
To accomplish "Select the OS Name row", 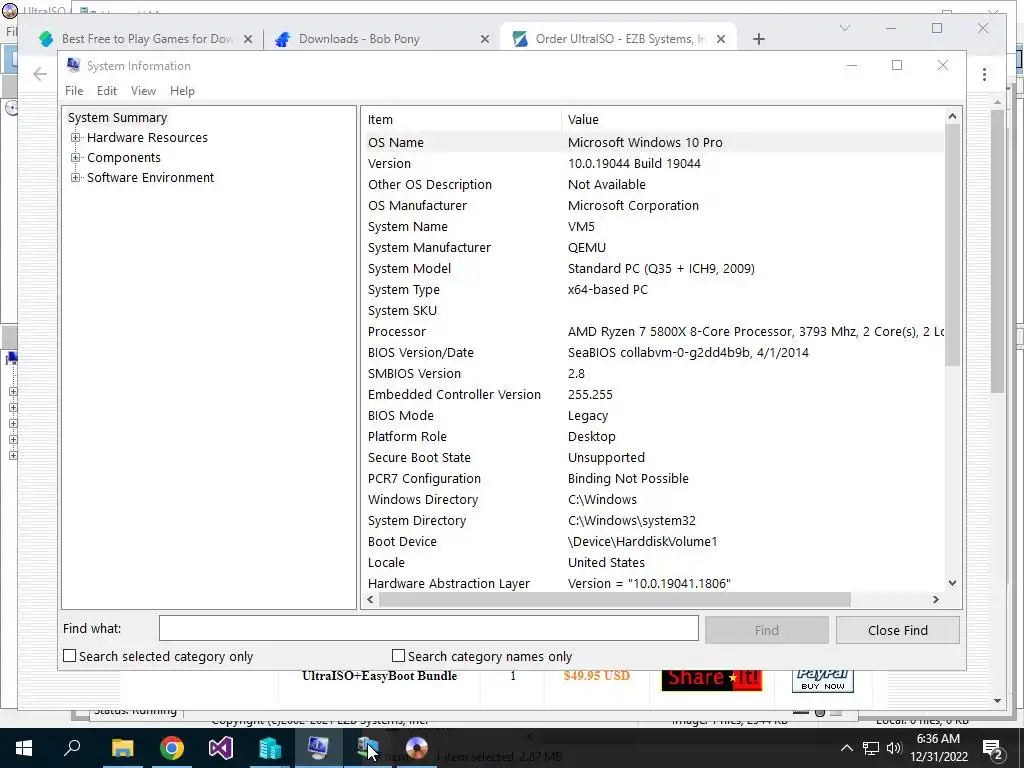I will 655,142.
